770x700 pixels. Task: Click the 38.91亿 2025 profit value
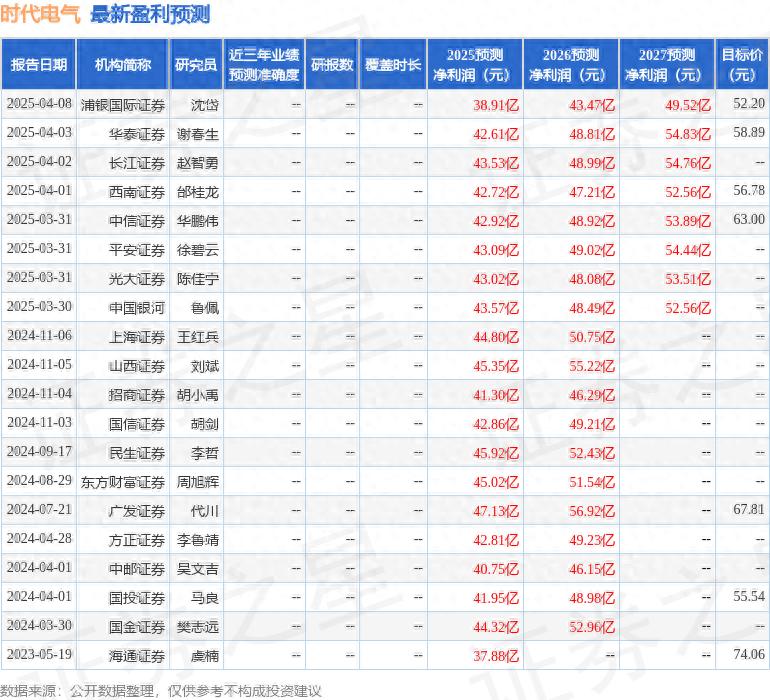coord(496,105)
